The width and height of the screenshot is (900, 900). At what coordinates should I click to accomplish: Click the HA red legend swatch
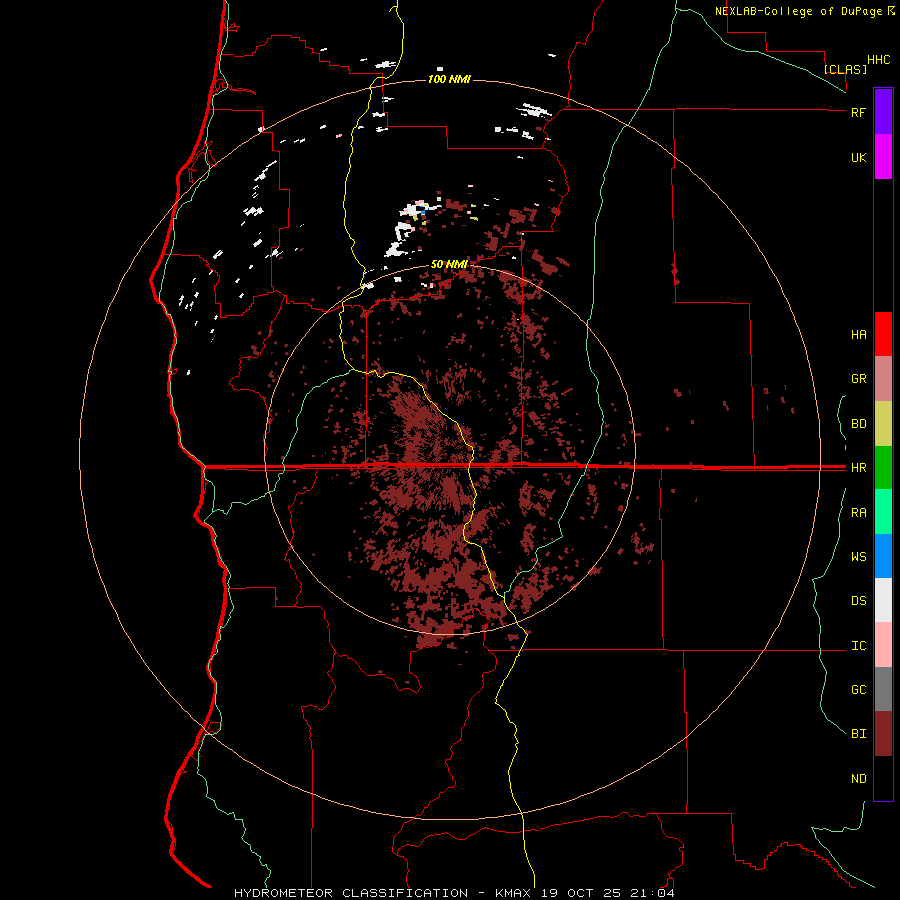pyautogui.click(x=883, y=334)
